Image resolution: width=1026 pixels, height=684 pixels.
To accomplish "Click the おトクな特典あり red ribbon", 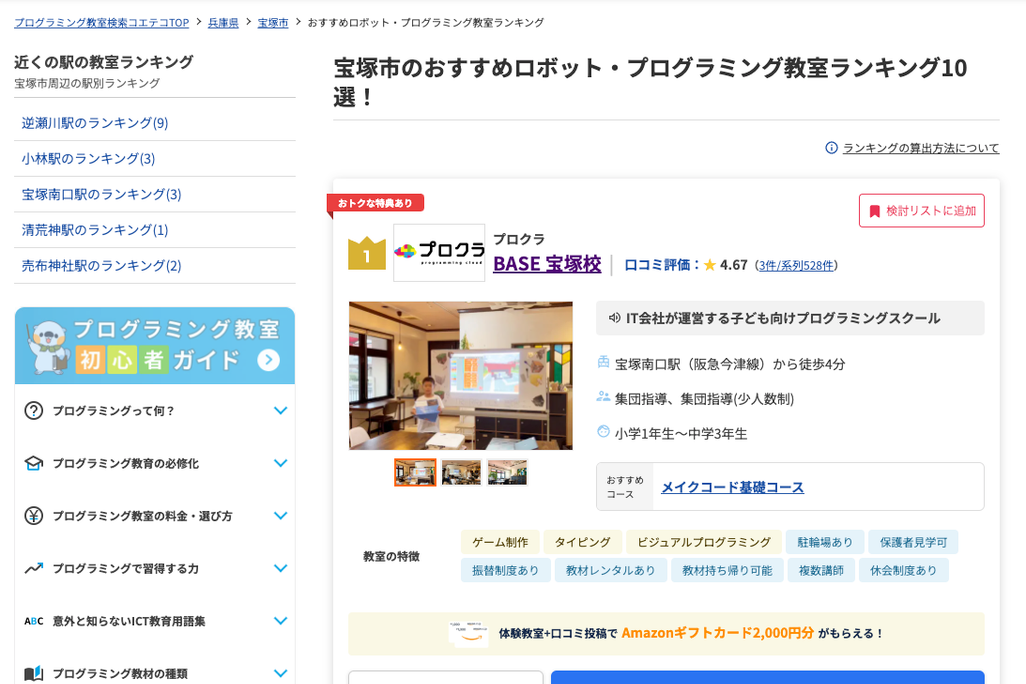I will pyautogui.click(x=376, y=204).
